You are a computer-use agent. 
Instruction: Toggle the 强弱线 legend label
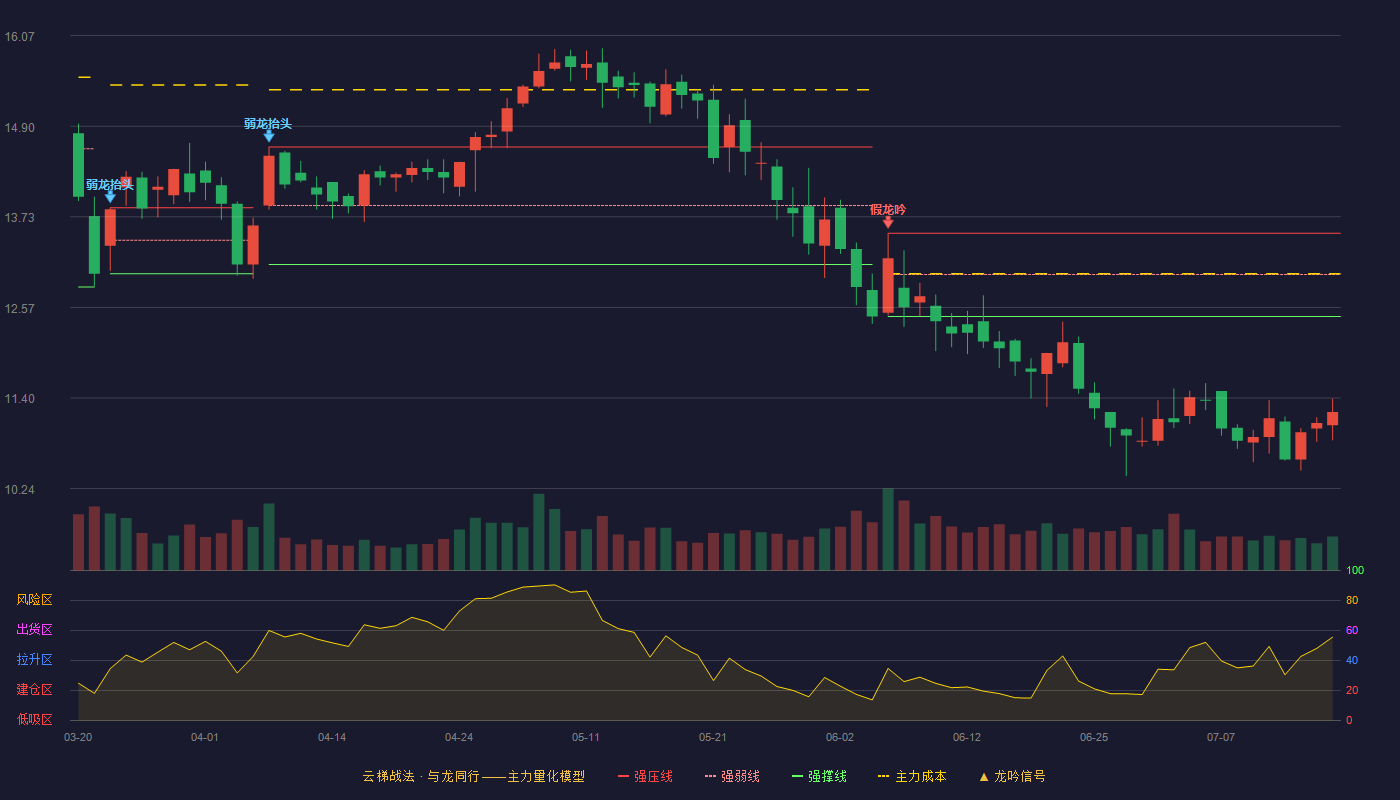[740, 776]
